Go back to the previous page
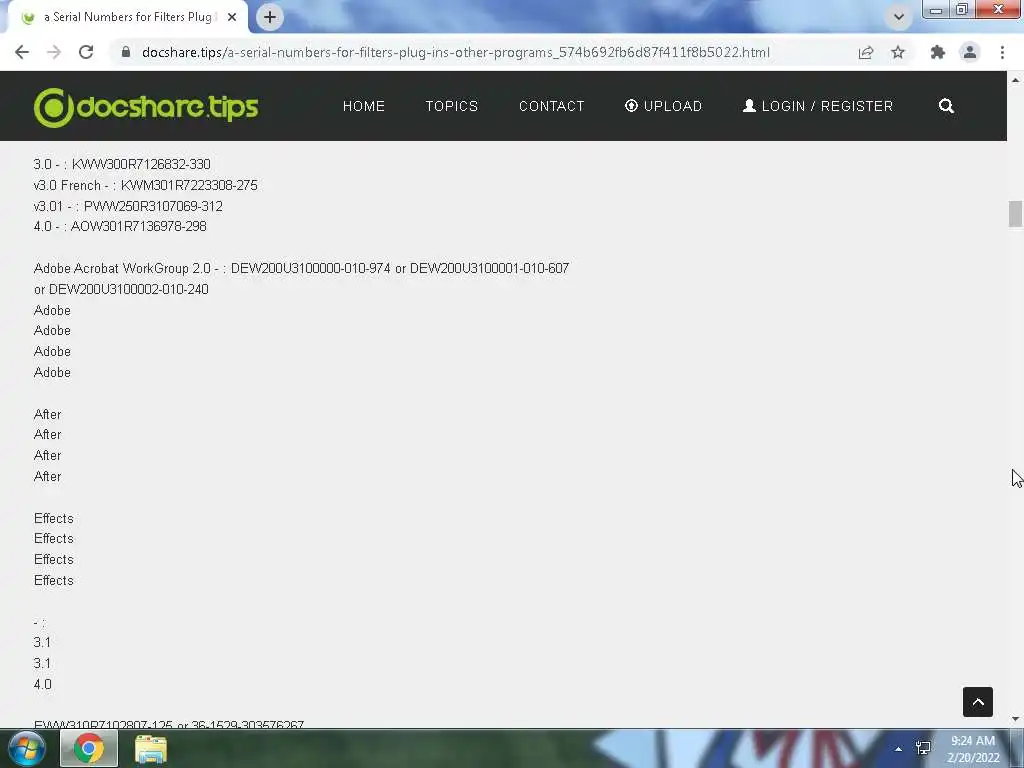This screenshot has width=1024, height=768. tap(22, 52)
